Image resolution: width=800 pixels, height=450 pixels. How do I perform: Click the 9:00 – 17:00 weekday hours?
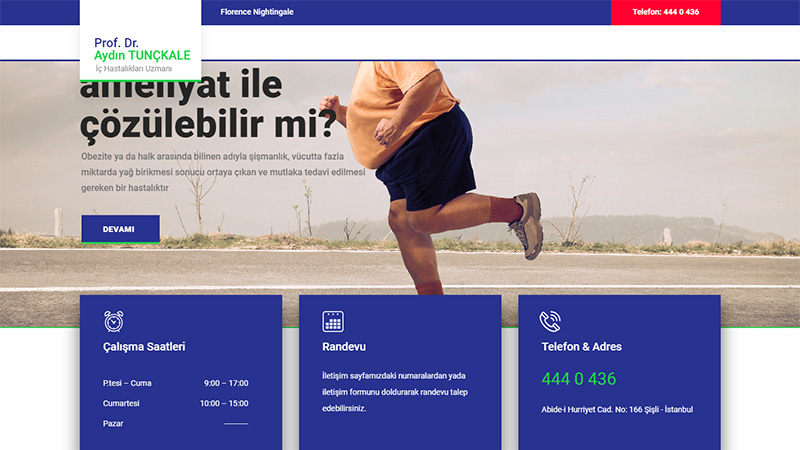pyautogui.click(x=225, y=383)
